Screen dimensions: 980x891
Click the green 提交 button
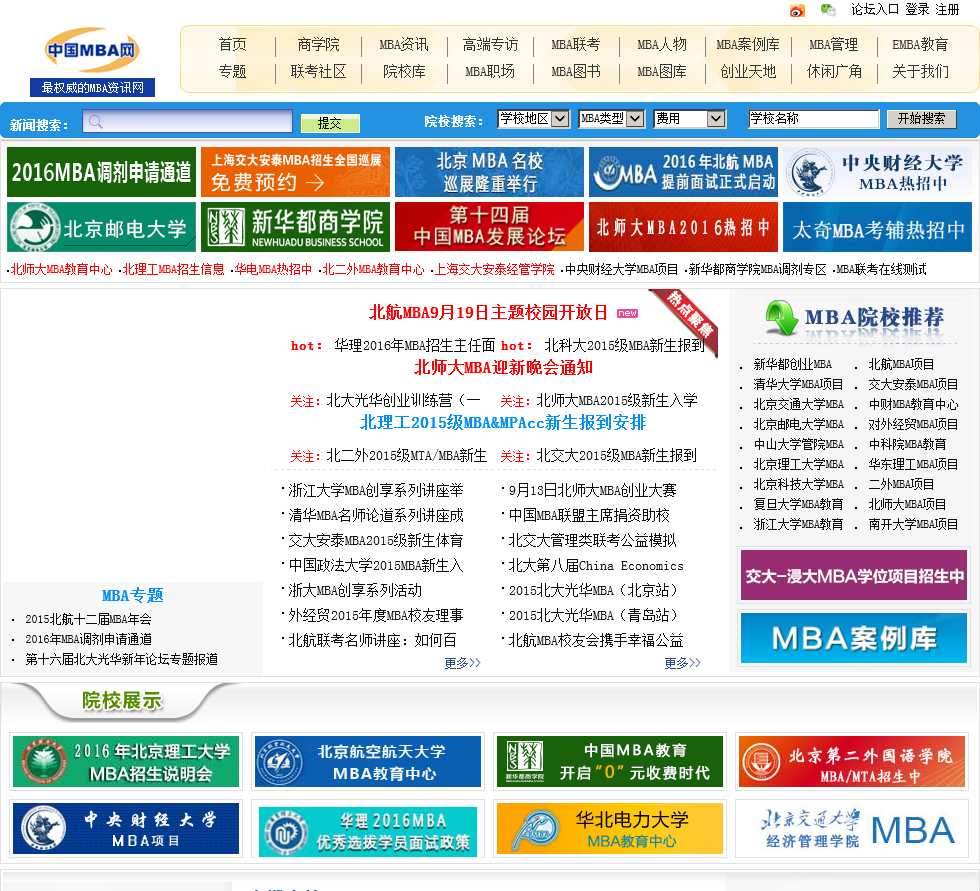point(330,123)
